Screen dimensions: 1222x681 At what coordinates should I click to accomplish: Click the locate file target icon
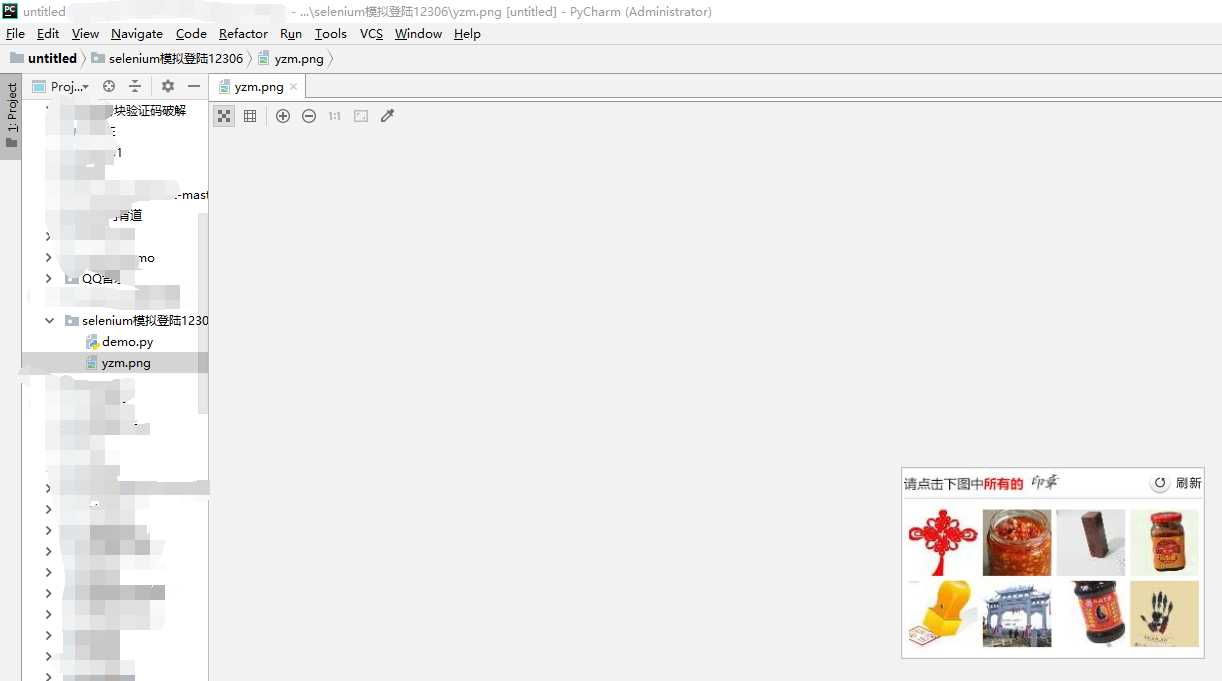(109, 86)
